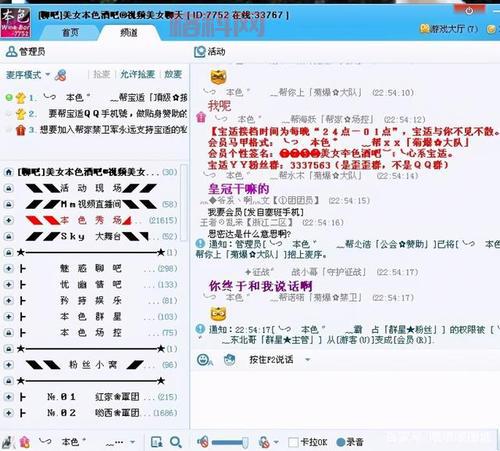Viewport: 500px width, 451px height.
Task: Click the pink house role icon at bottom left
Action: [x=24, y=442]
